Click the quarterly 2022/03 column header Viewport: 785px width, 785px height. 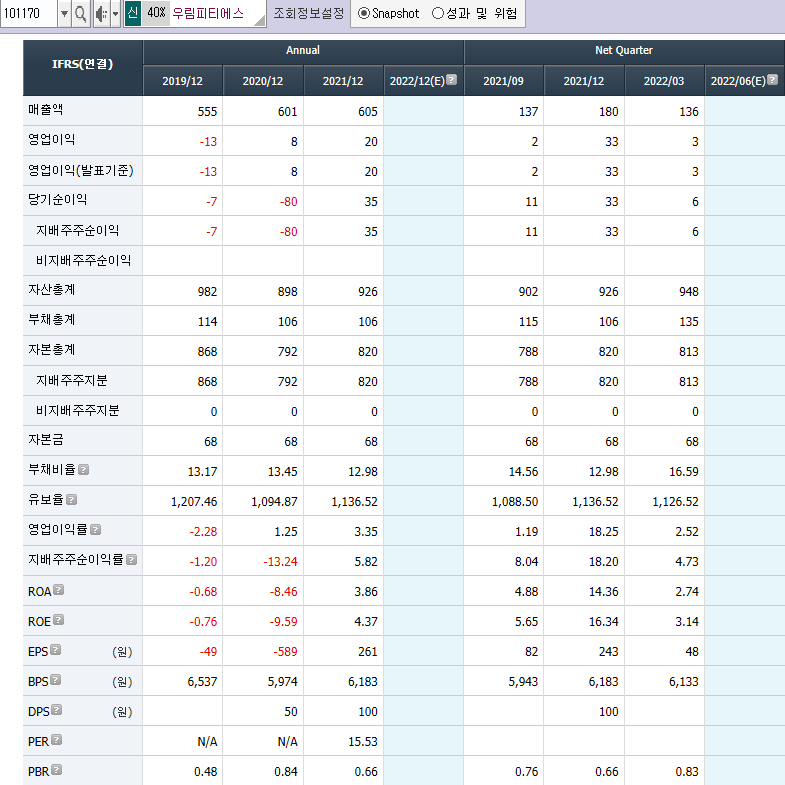[x=664, y=81]
